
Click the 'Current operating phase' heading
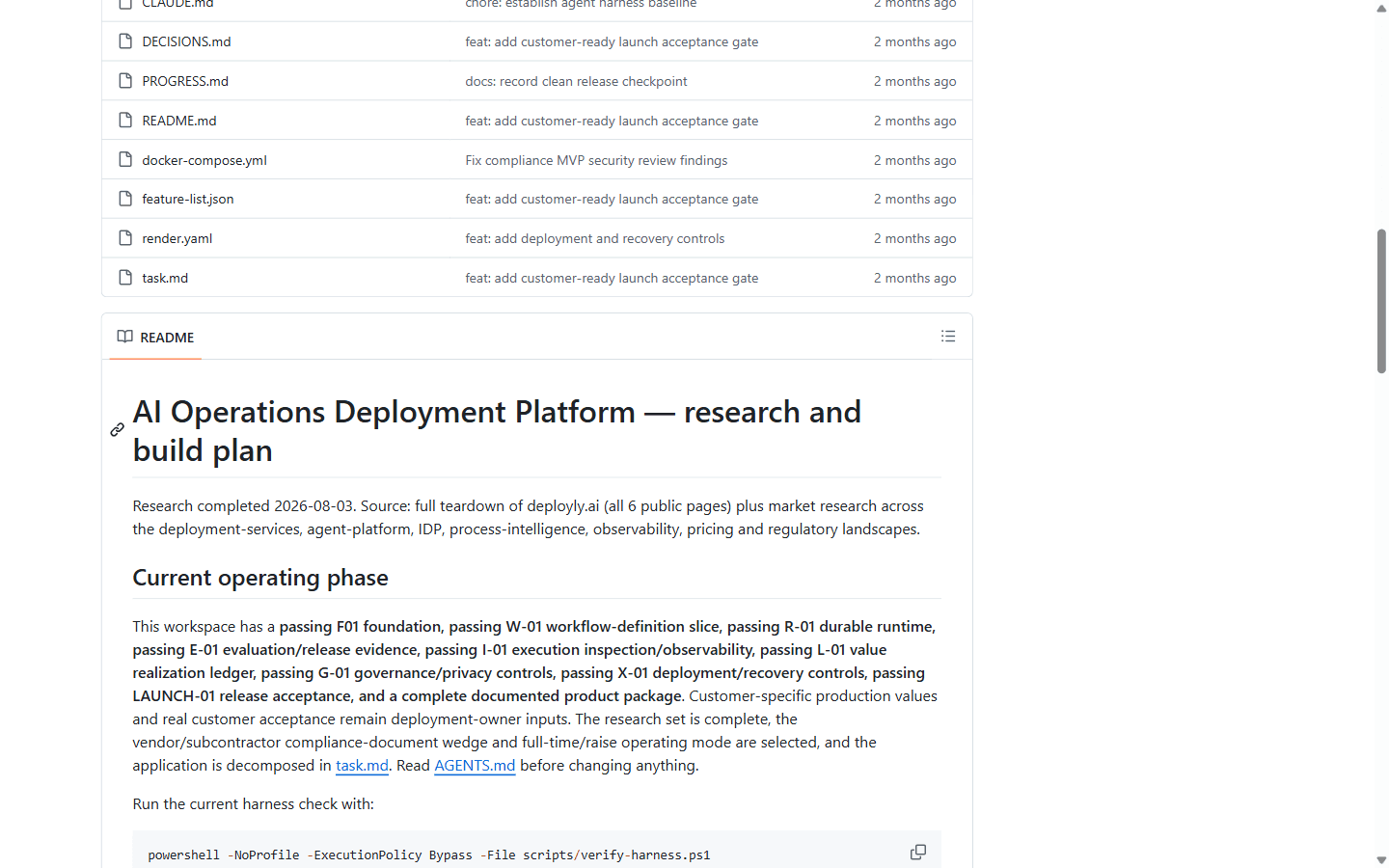(x=260, y=578)
